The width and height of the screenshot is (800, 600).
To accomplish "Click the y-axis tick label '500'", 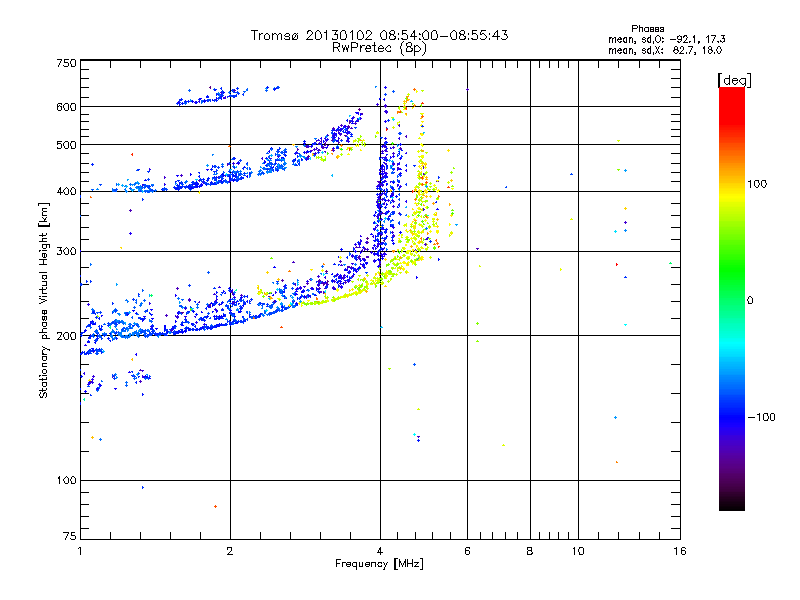I will [66, 145].
